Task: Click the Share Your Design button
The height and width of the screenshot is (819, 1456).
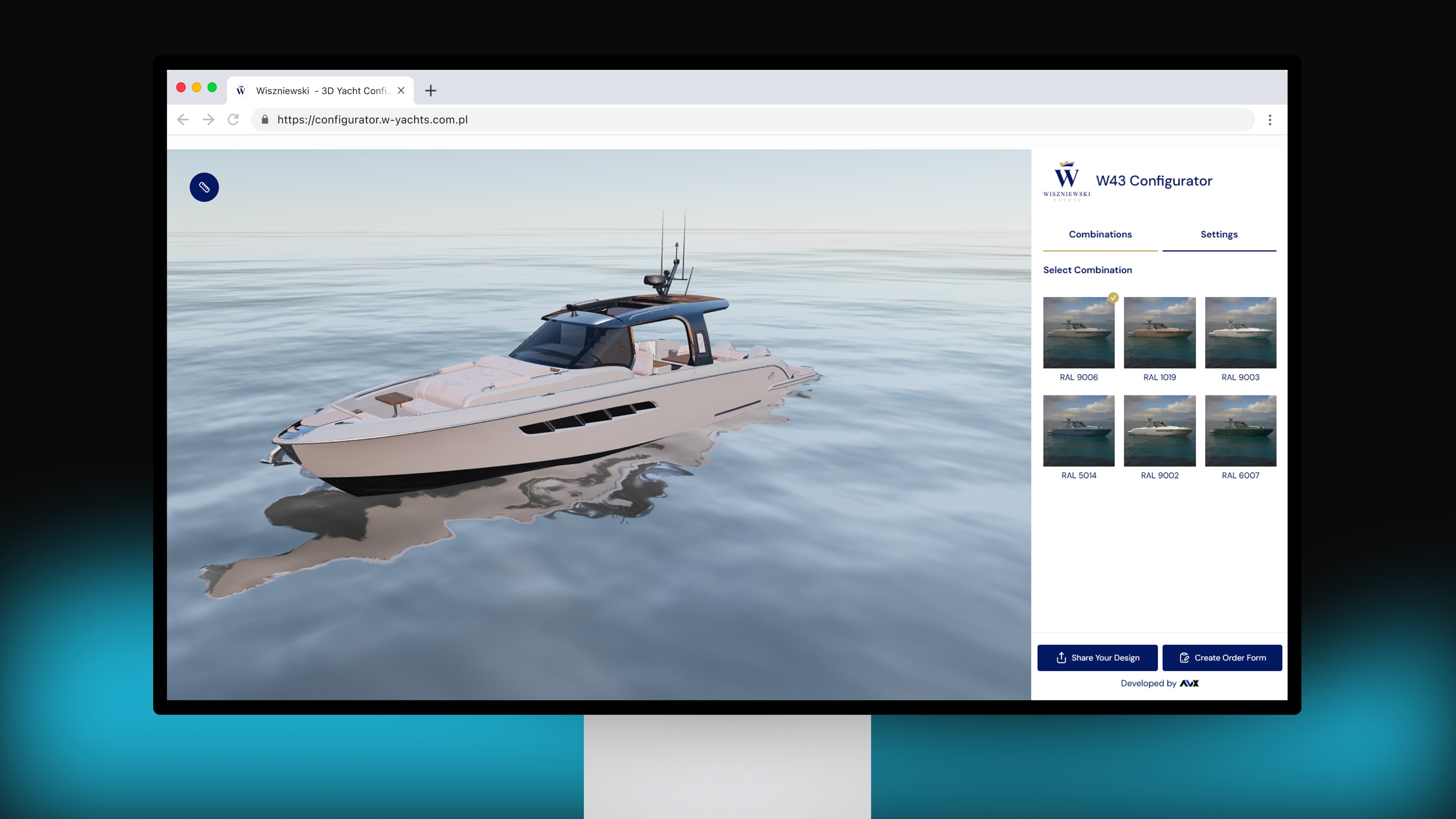Action: tap(1097, 657)
